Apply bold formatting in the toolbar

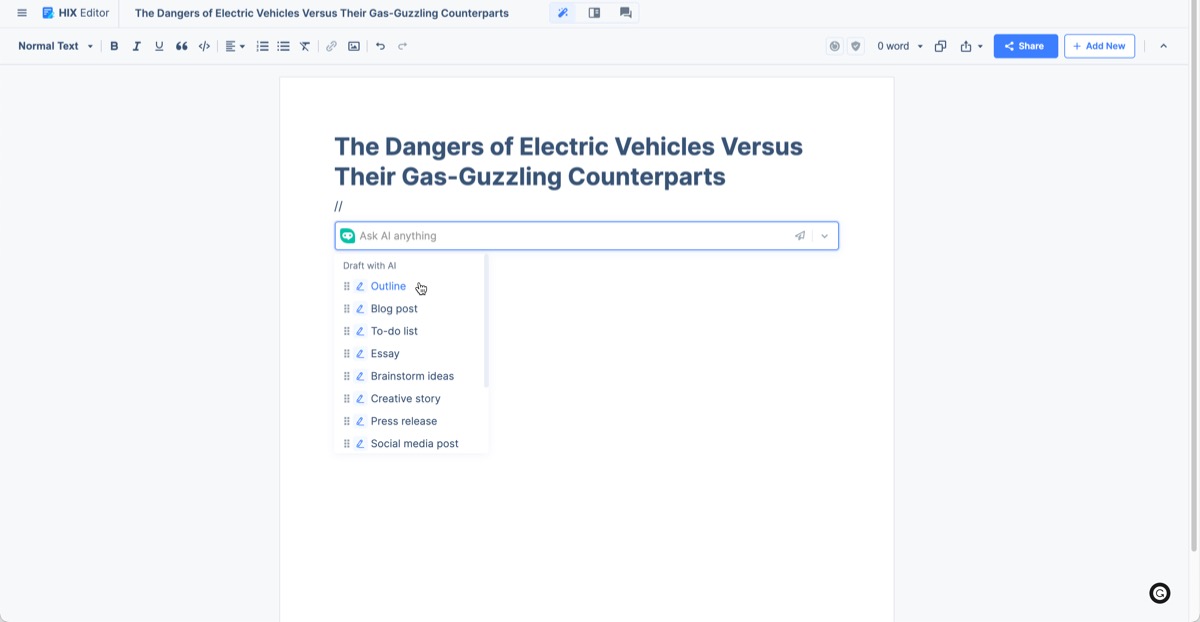pos(114,45)
